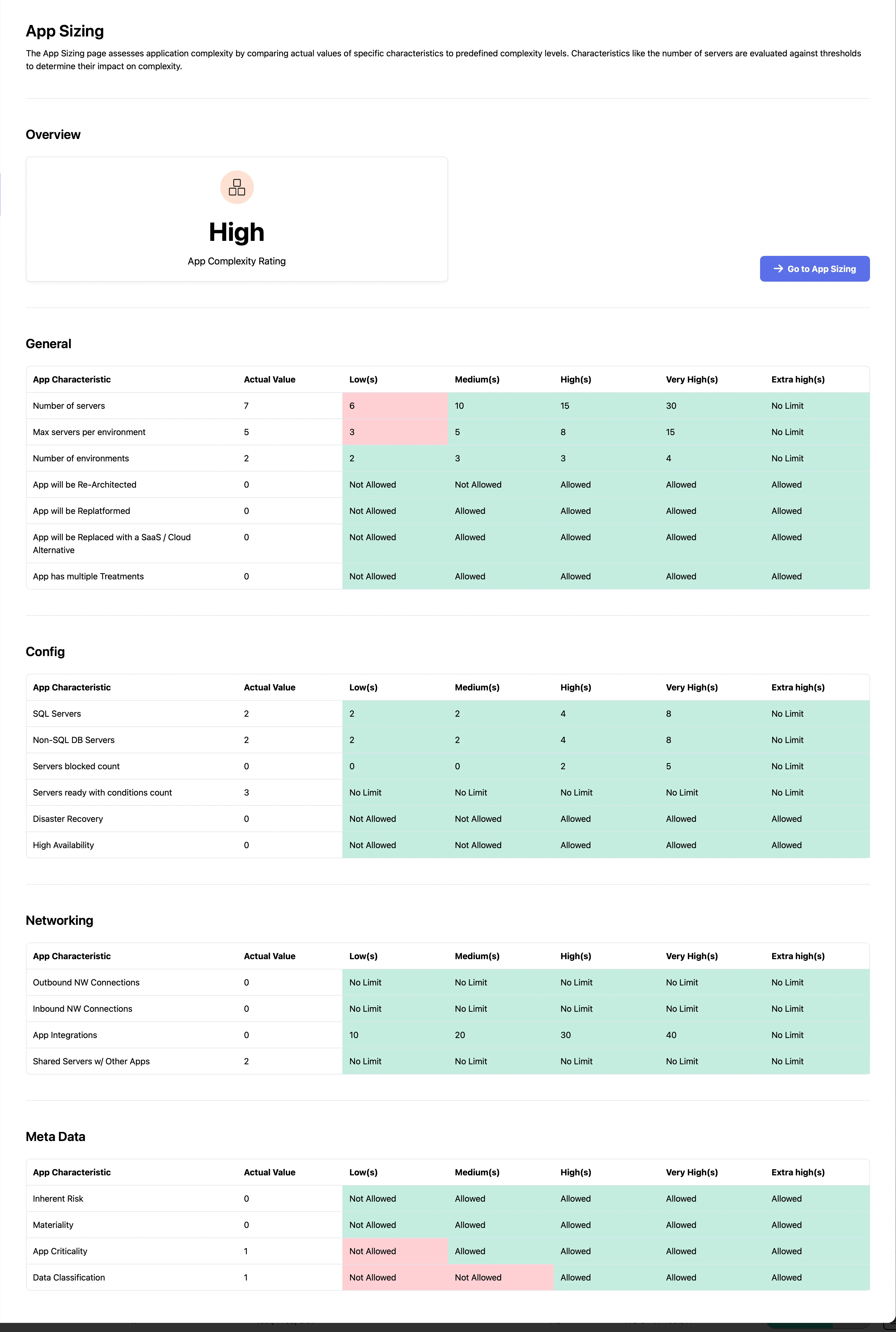Click red Low(s) cell in Max servers row

pyautogui.click(x=395, y=432)
